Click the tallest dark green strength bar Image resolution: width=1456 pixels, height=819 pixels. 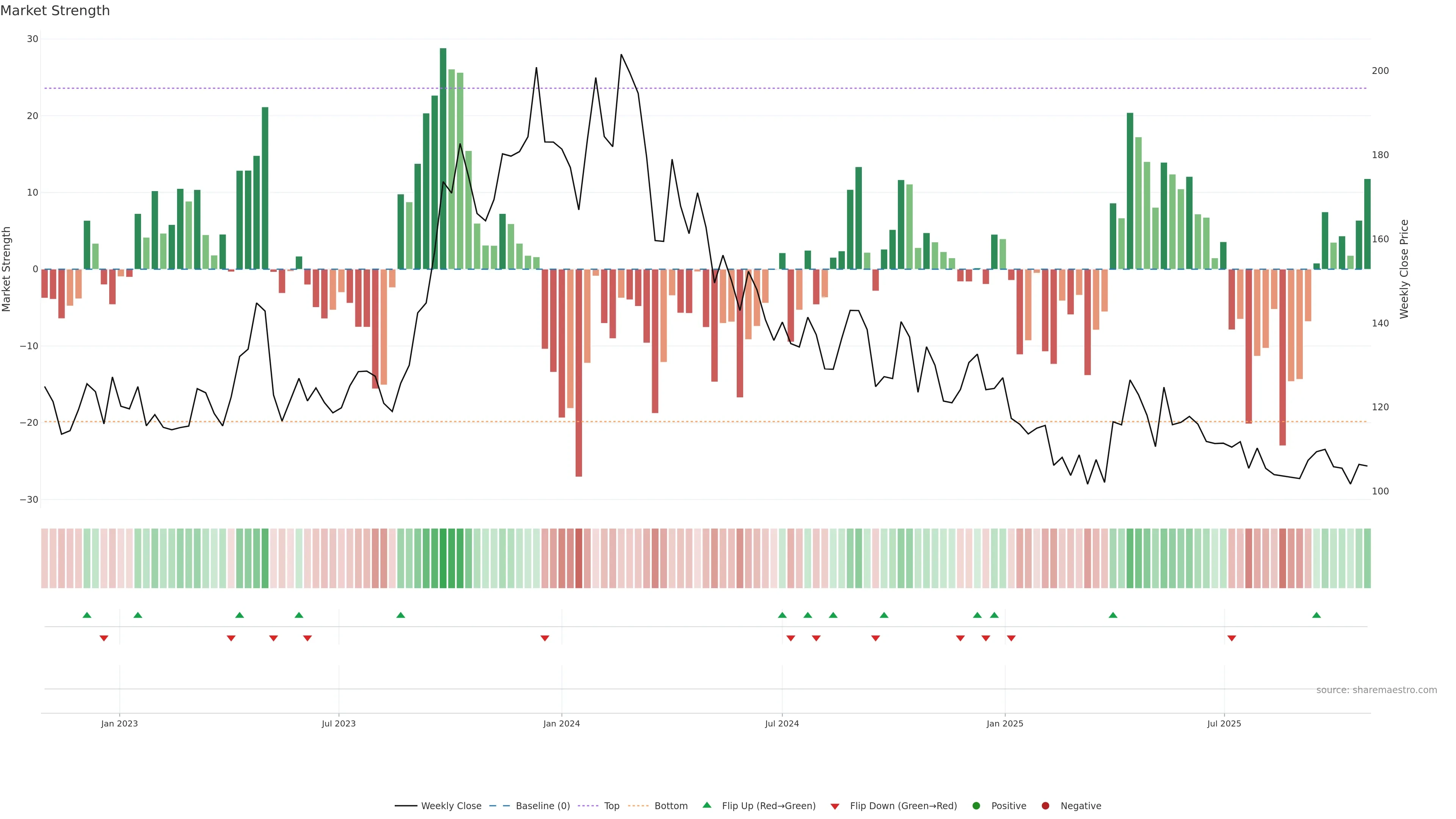tap(443, 158)
